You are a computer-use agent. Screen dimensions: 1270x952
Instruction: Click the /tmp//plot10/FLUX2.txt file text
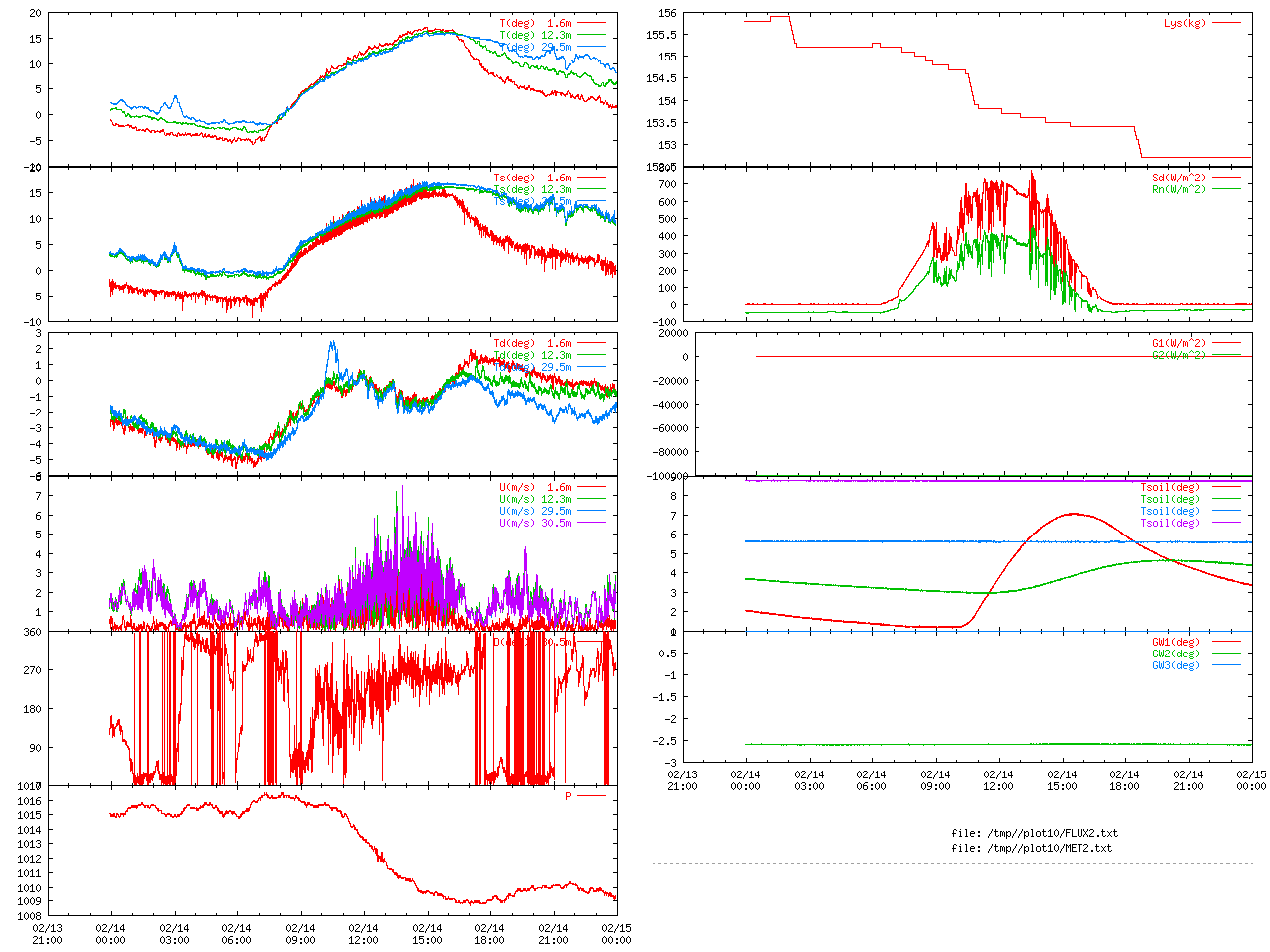pos(1035,833)
